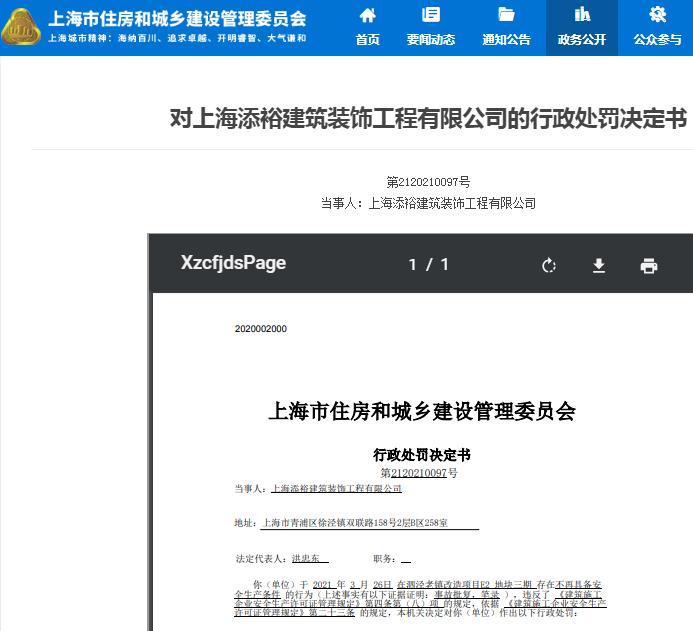Click the 当事人 line under the headline
Viewport: 693px width, 631px height.
428,203
